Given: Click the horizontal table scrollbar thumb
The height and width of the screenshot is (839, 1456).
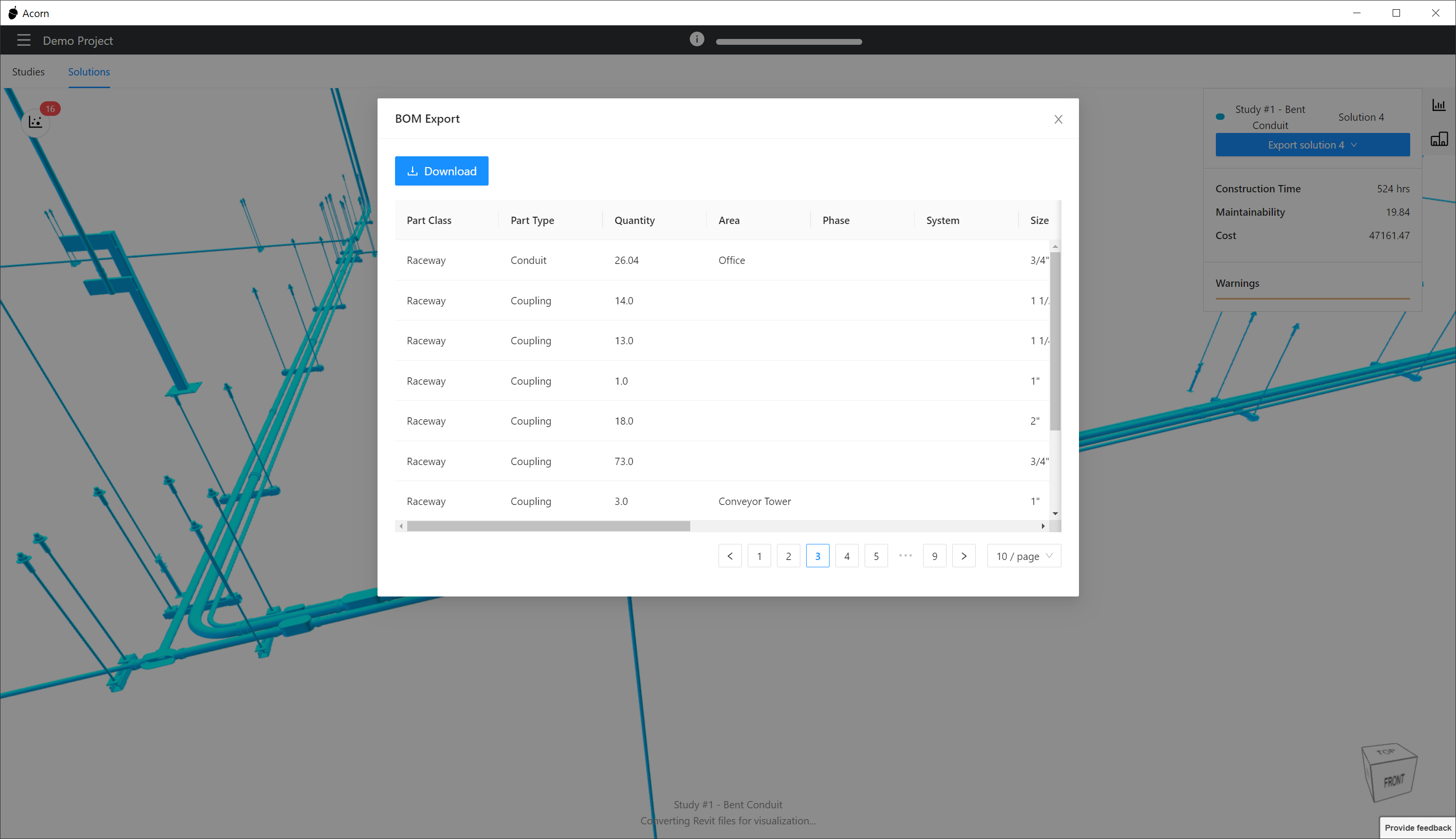Looking at the screenshot, I should (x=548, y=526).
